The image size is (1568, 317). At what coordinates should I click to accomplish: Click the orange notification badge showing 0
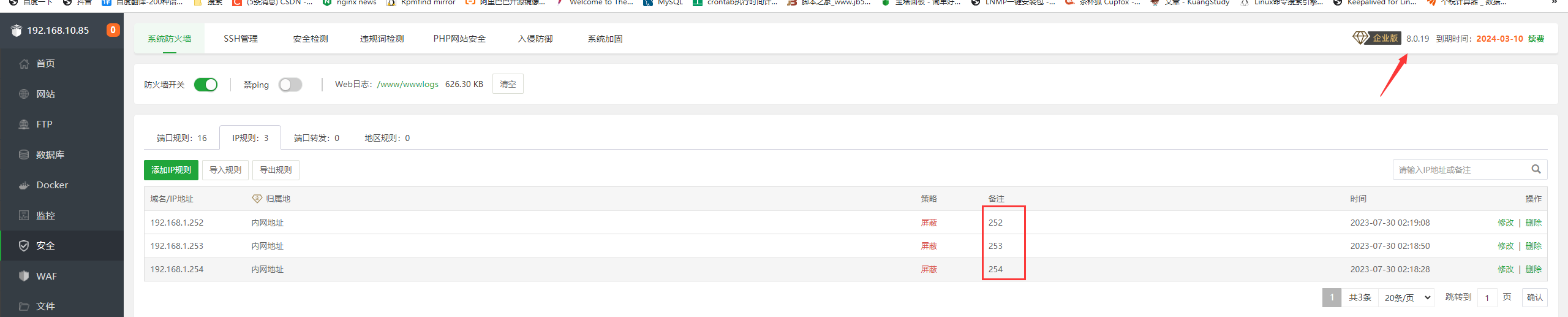coord(113,30)
